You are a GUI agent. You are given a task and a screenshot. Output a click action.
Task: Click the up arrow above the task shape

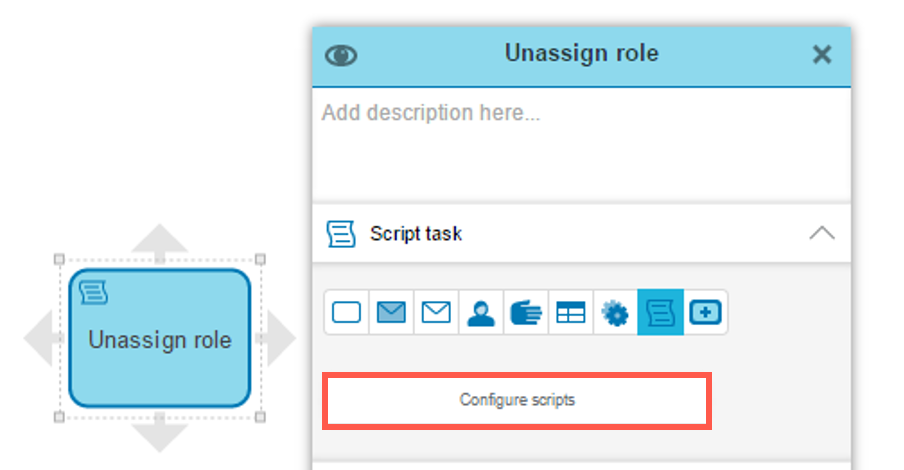pos(160,240)
